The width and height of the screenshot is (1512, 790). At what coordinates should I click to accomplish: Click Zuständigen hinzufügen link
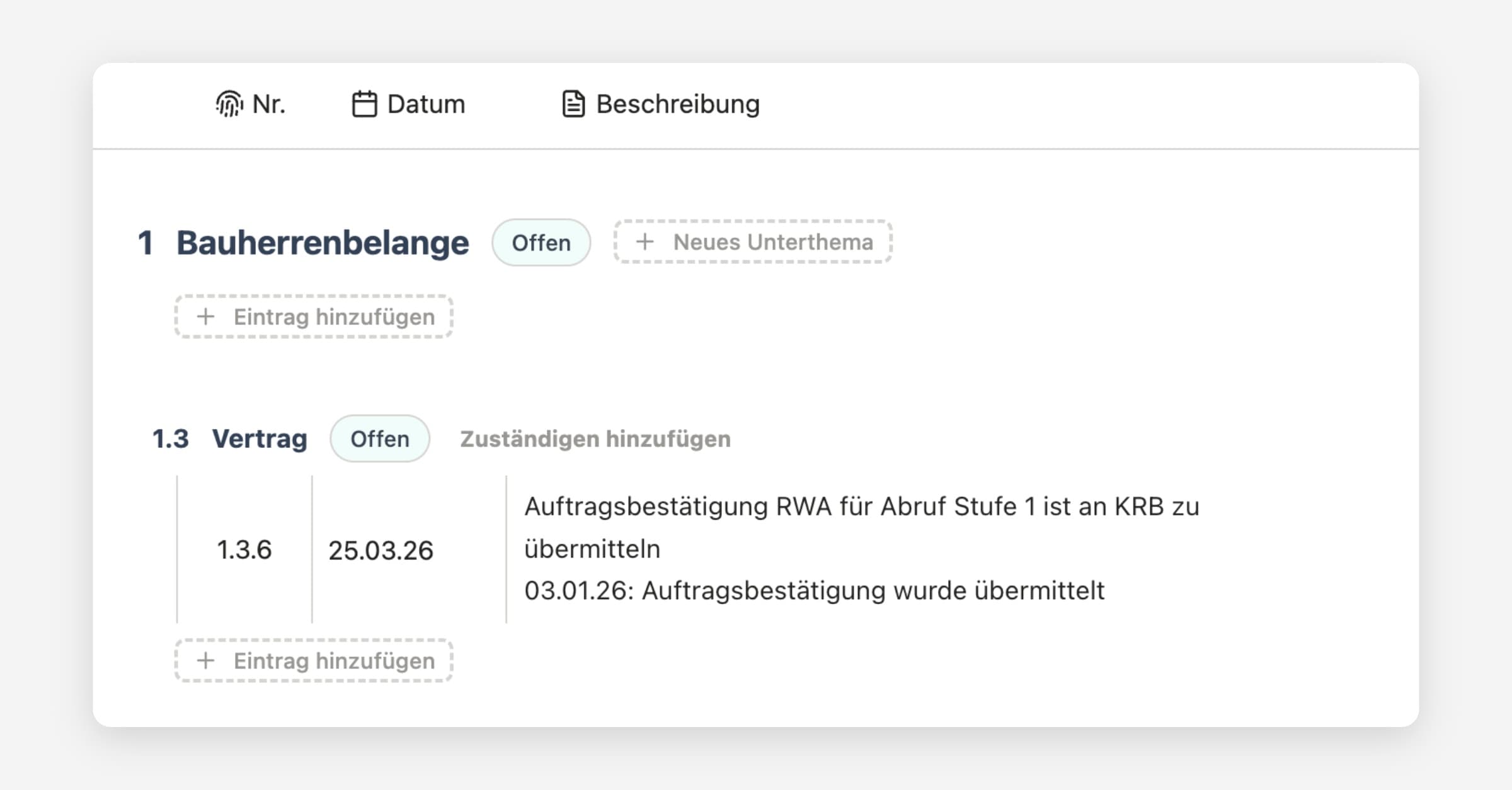pos(595,438)
